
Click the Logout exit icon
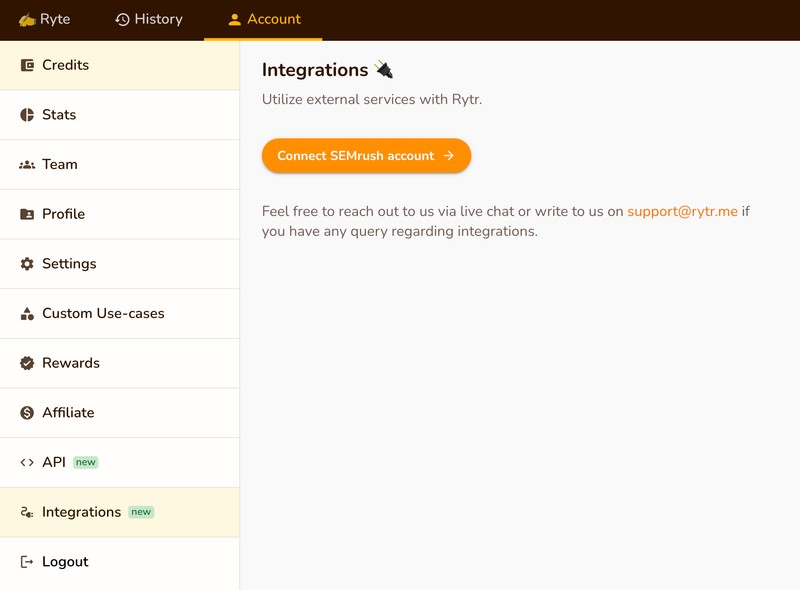27,562
